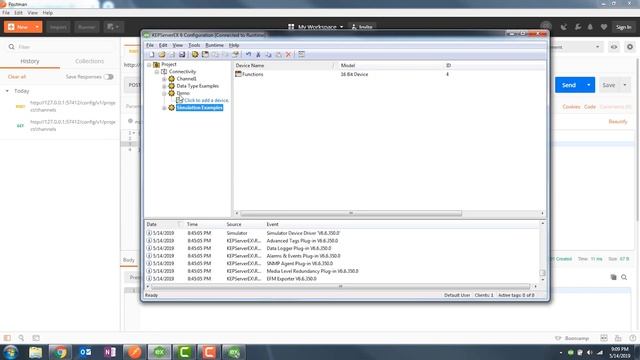The height and width of the screenshot is (360, 640).
Task: Click Open Project folder icon in KEPServerEX toolbar
Action: [162, 55]
